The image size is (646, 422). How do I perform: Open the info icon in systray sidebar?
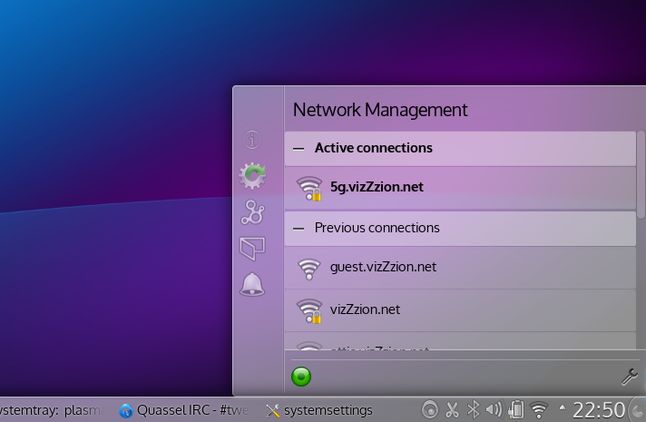252,139
